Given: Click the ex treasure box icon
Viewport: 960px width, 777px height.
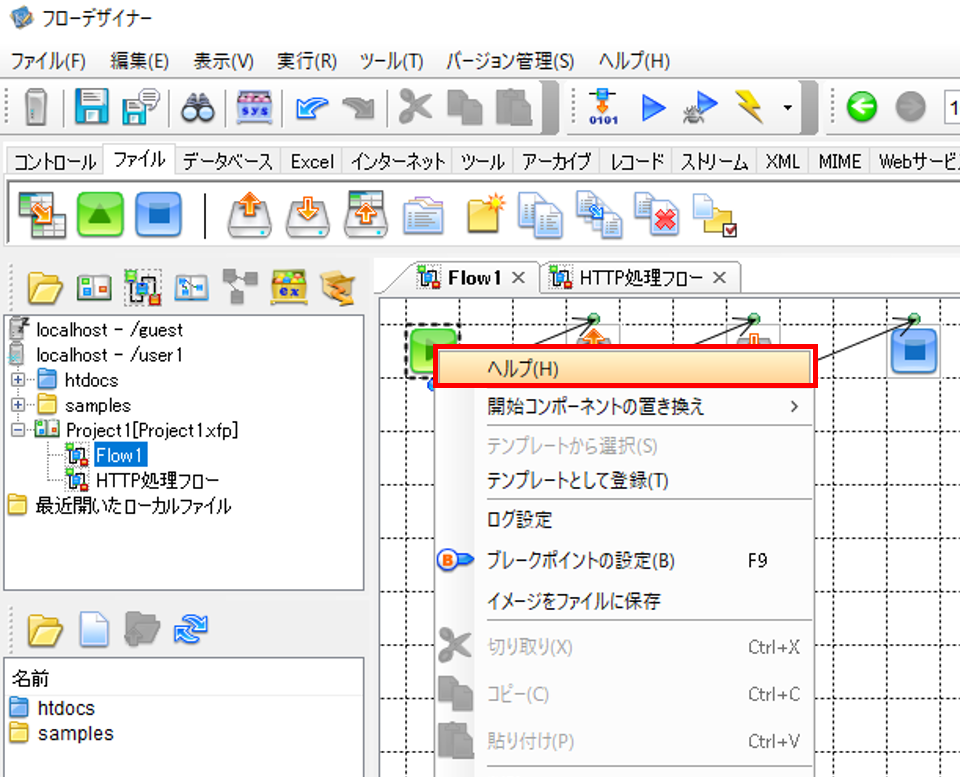Looking at the screenshot, I should point(289,287).
